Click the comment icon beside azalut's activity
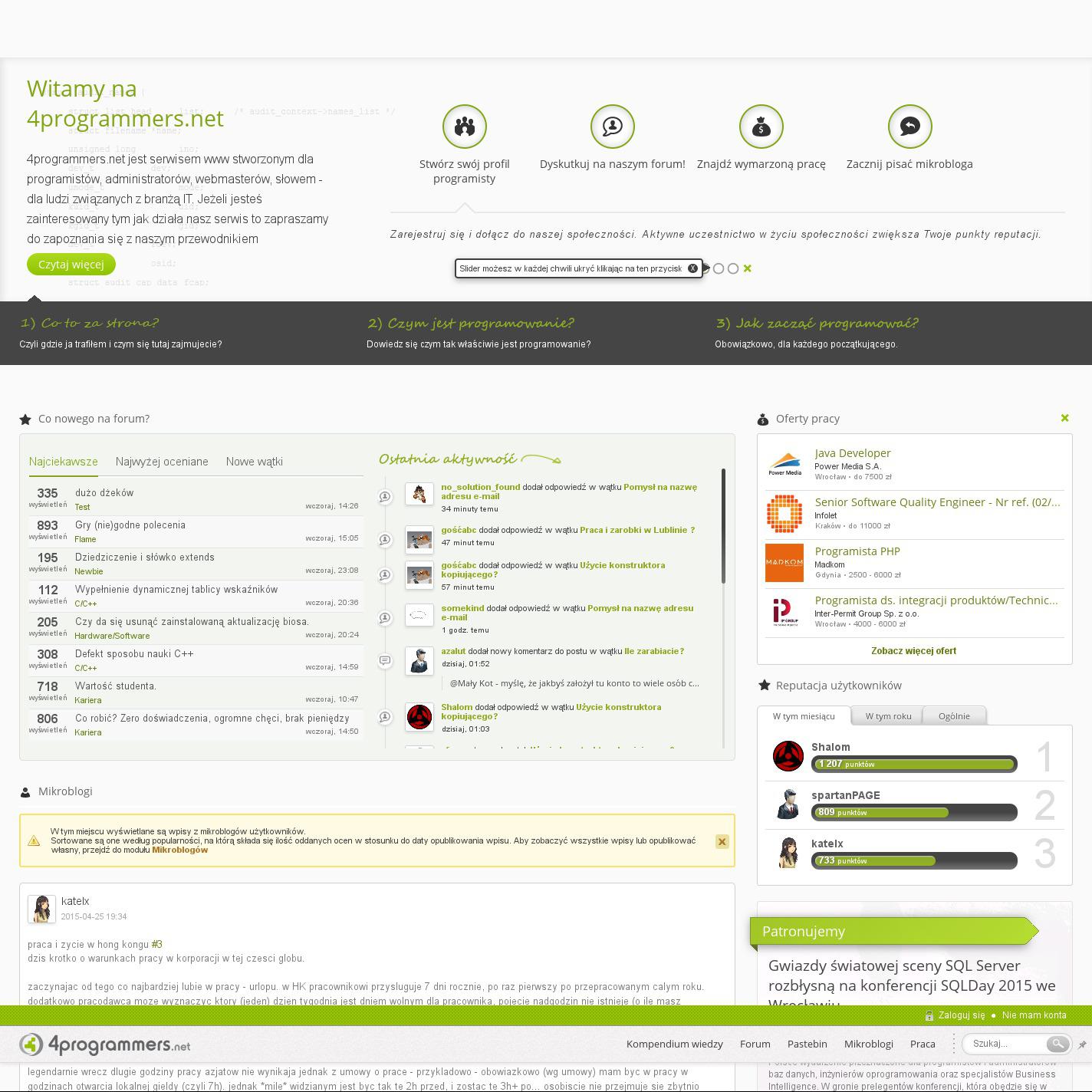Image resolution: width=1092 pixels, height=1092 pixels. (385, 660)
